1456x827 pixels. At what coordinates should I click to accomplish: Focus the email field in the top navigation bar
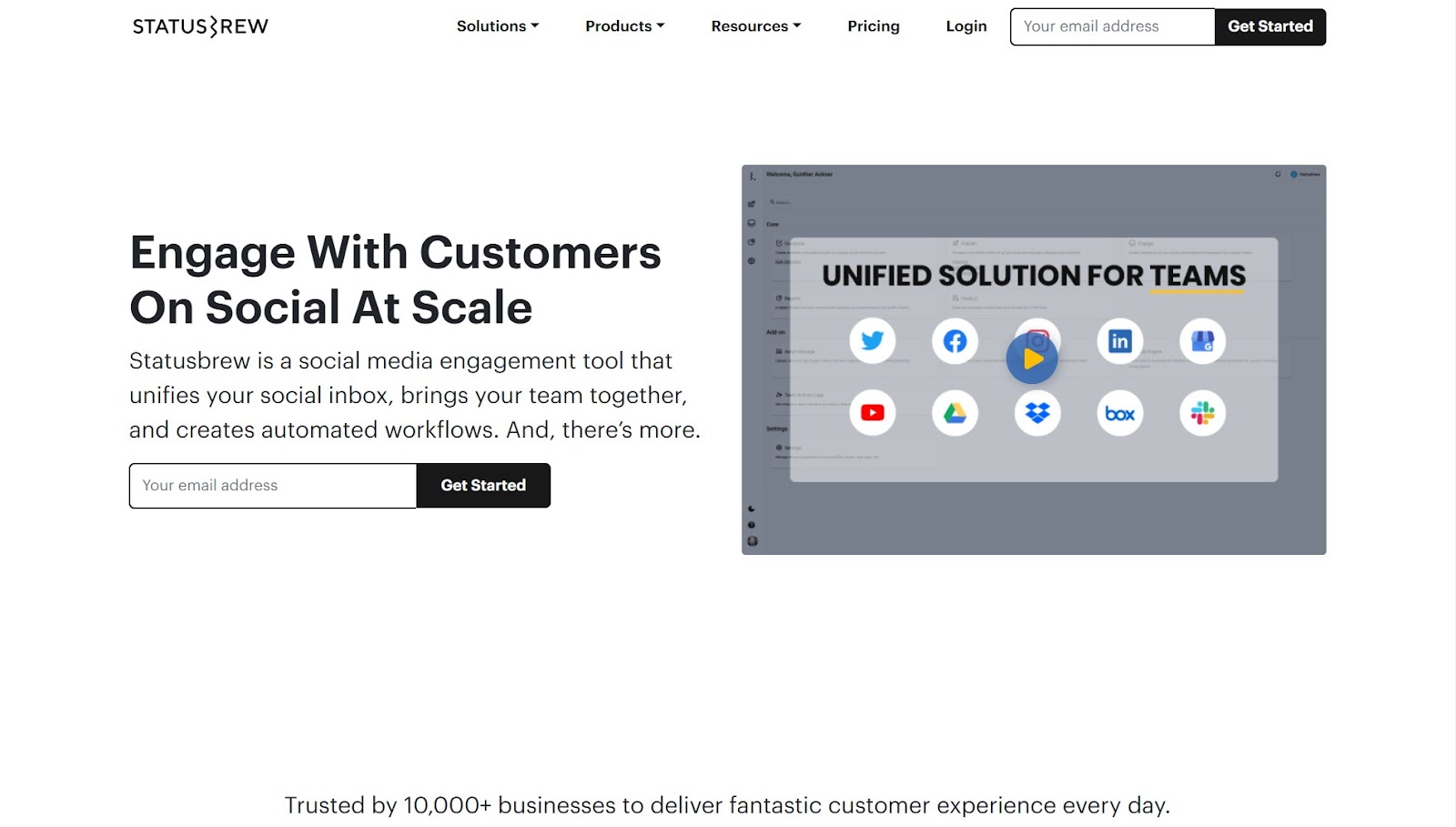coord(1112,26)
